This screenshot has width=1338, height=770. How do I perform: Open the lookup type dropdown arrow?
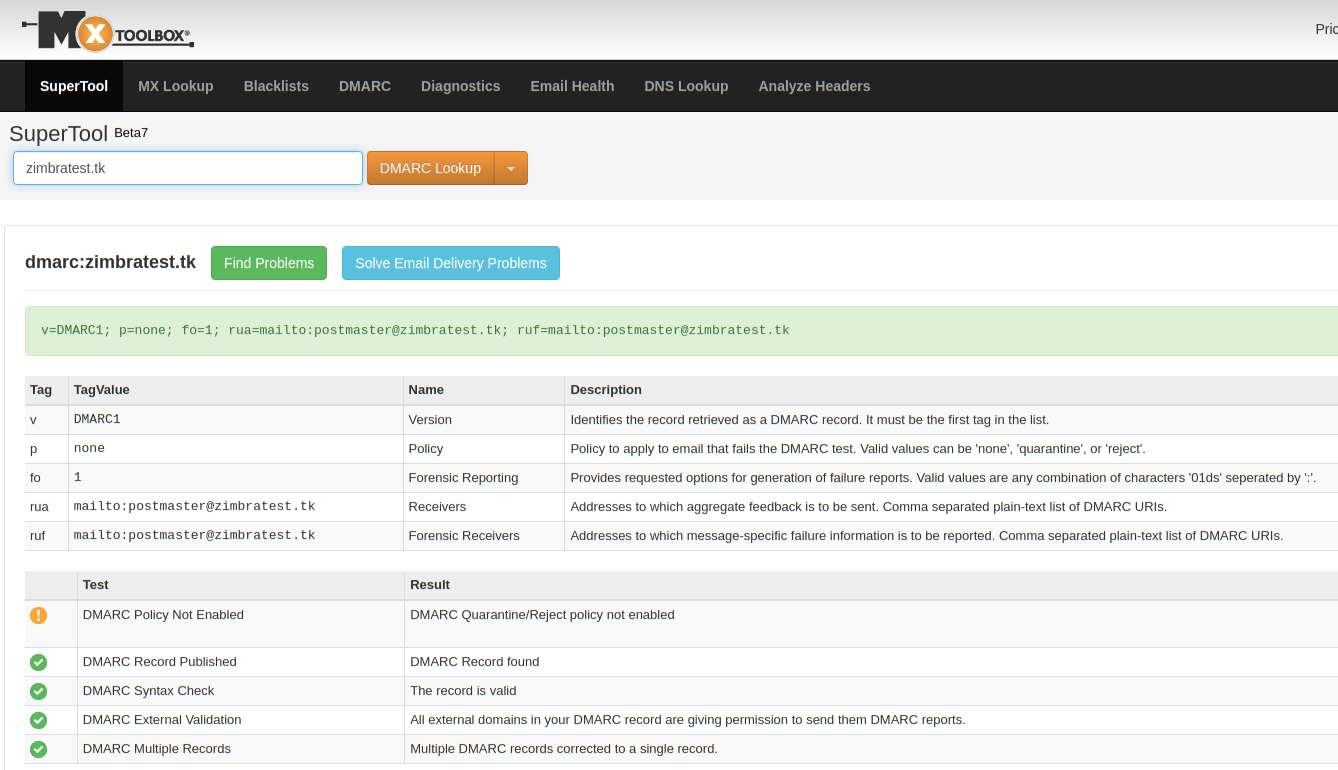click(x=511, y=168)
